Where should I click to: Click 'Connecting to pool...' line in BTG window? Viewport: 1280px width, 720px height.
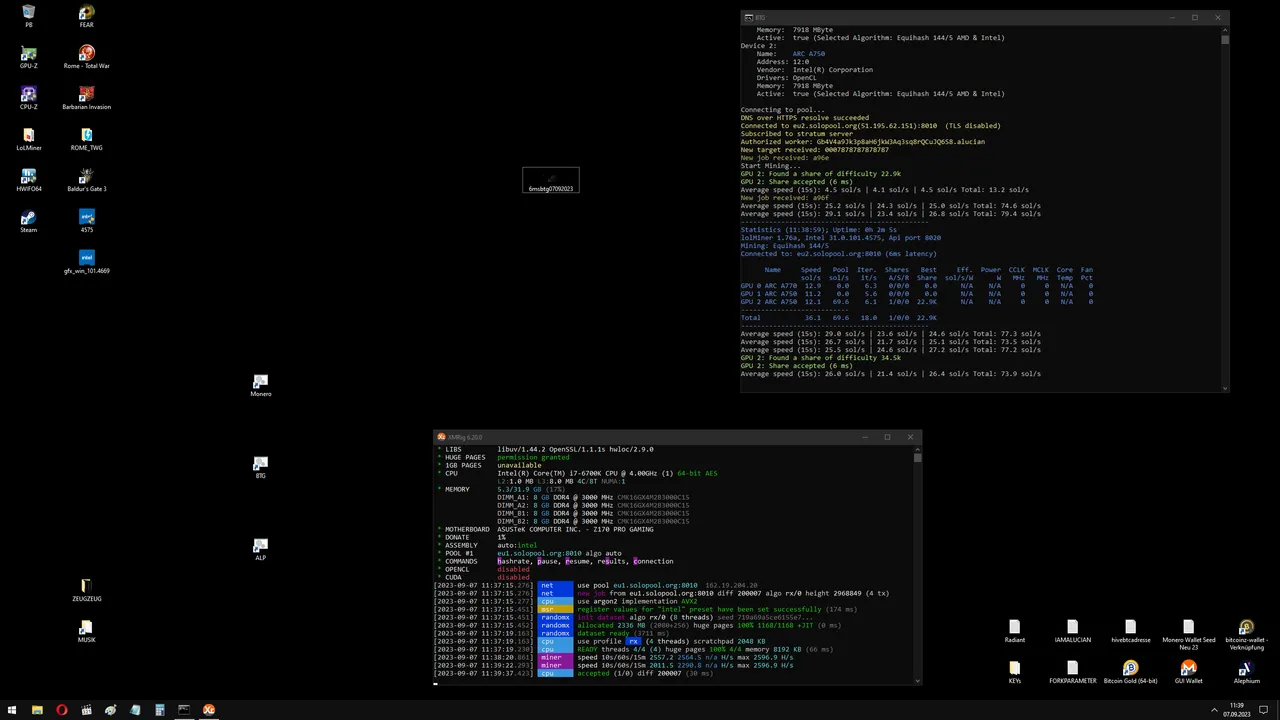(x=783, y=110)
